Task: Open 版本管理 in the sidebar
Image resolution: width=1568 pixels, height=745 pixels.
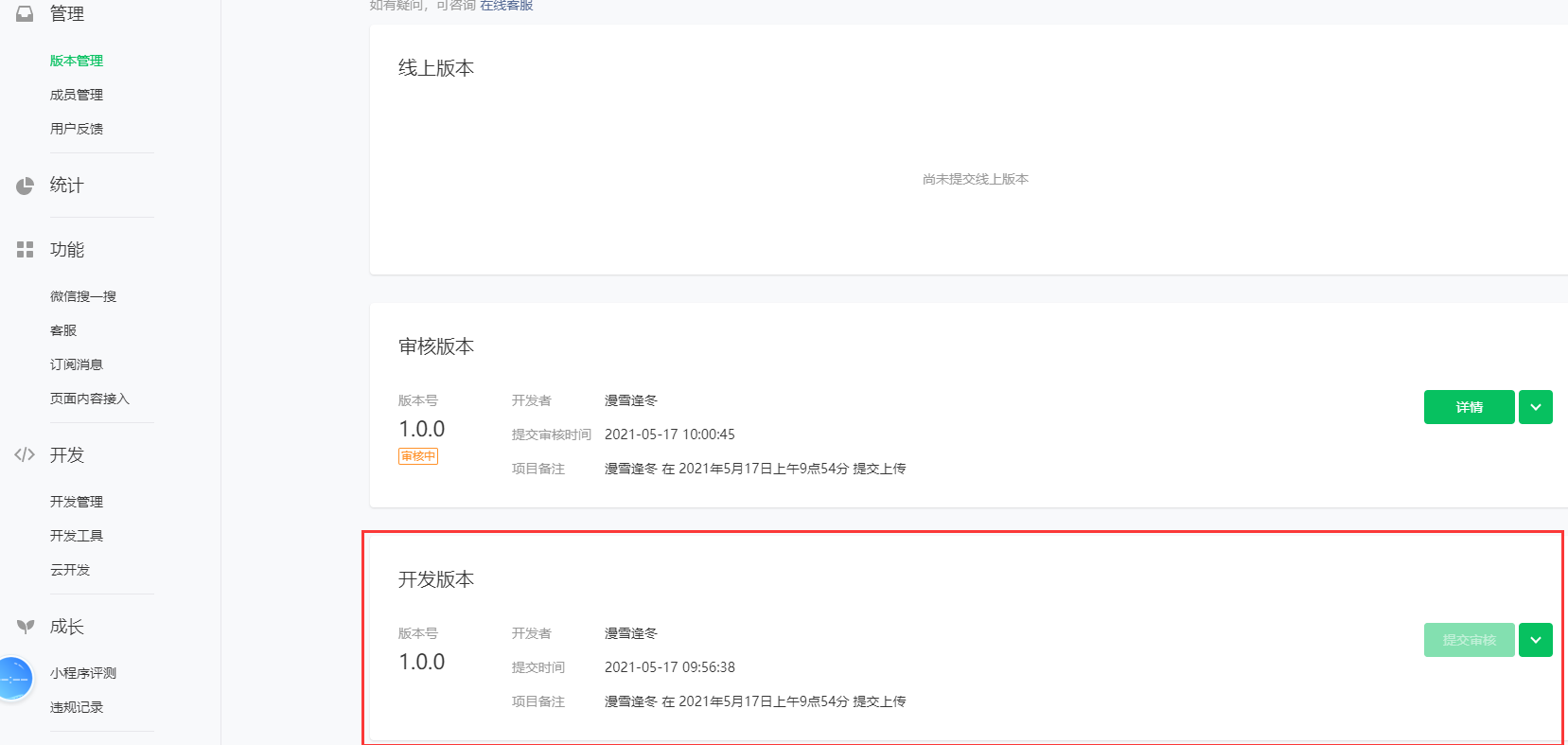Action: pyautogui.click(x=77, y=61)
